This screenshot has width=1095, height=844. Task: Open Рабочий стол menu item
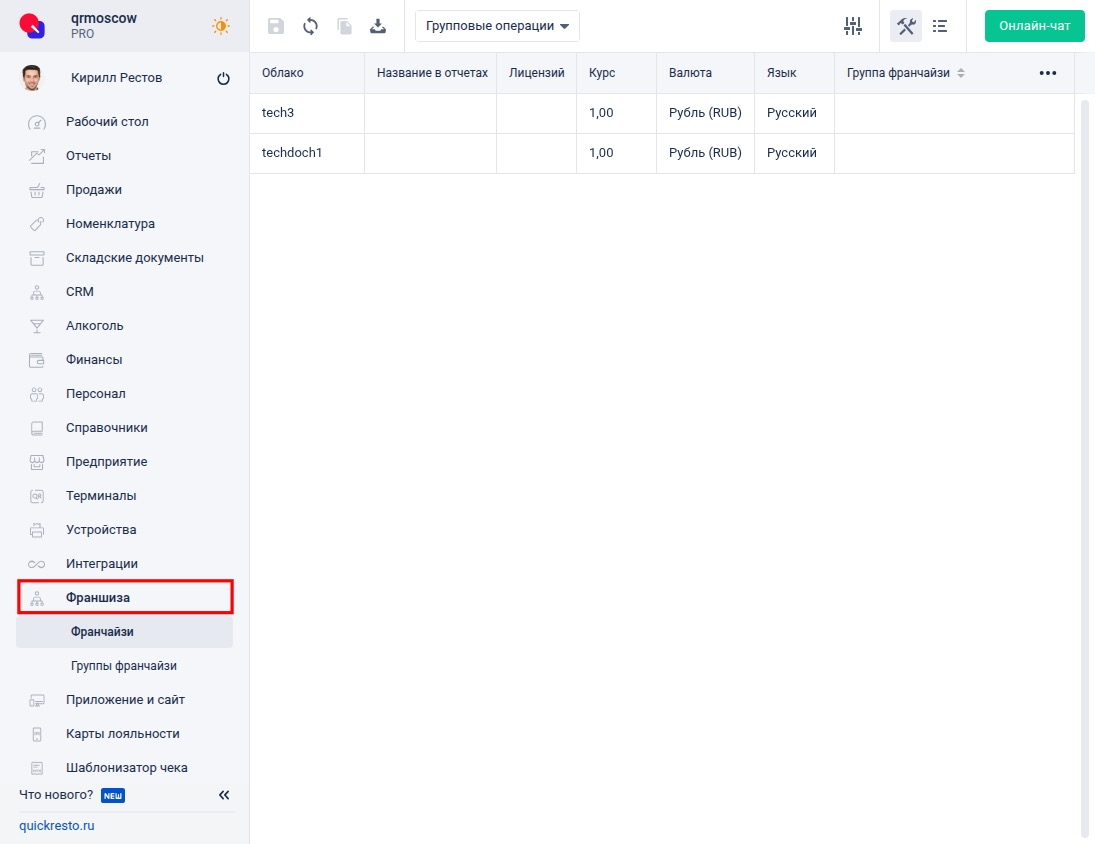tap(124, 121)
